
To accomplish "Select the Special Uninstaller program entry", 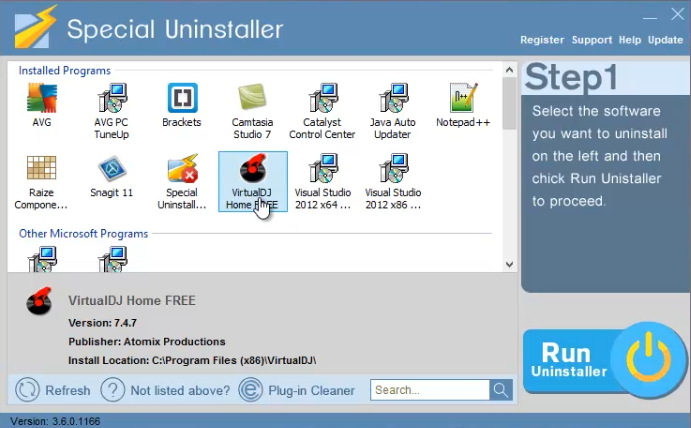I will [182, 182].
